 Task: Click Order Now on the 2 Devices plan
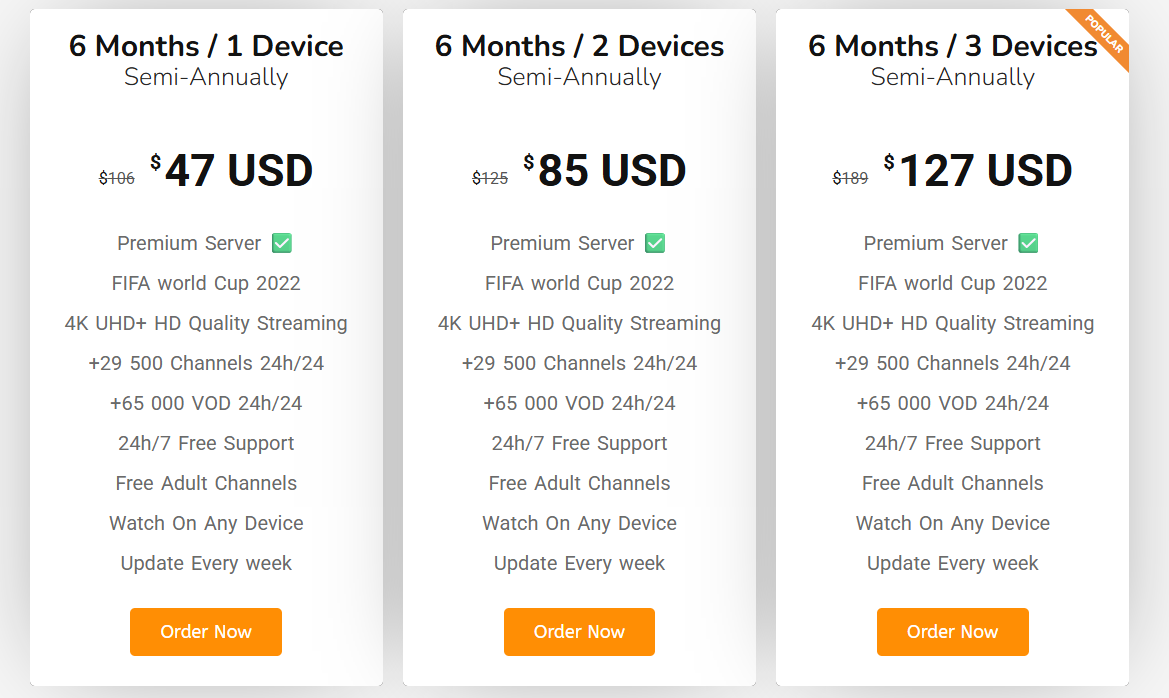pyautogui.click(x=579, y=632)
